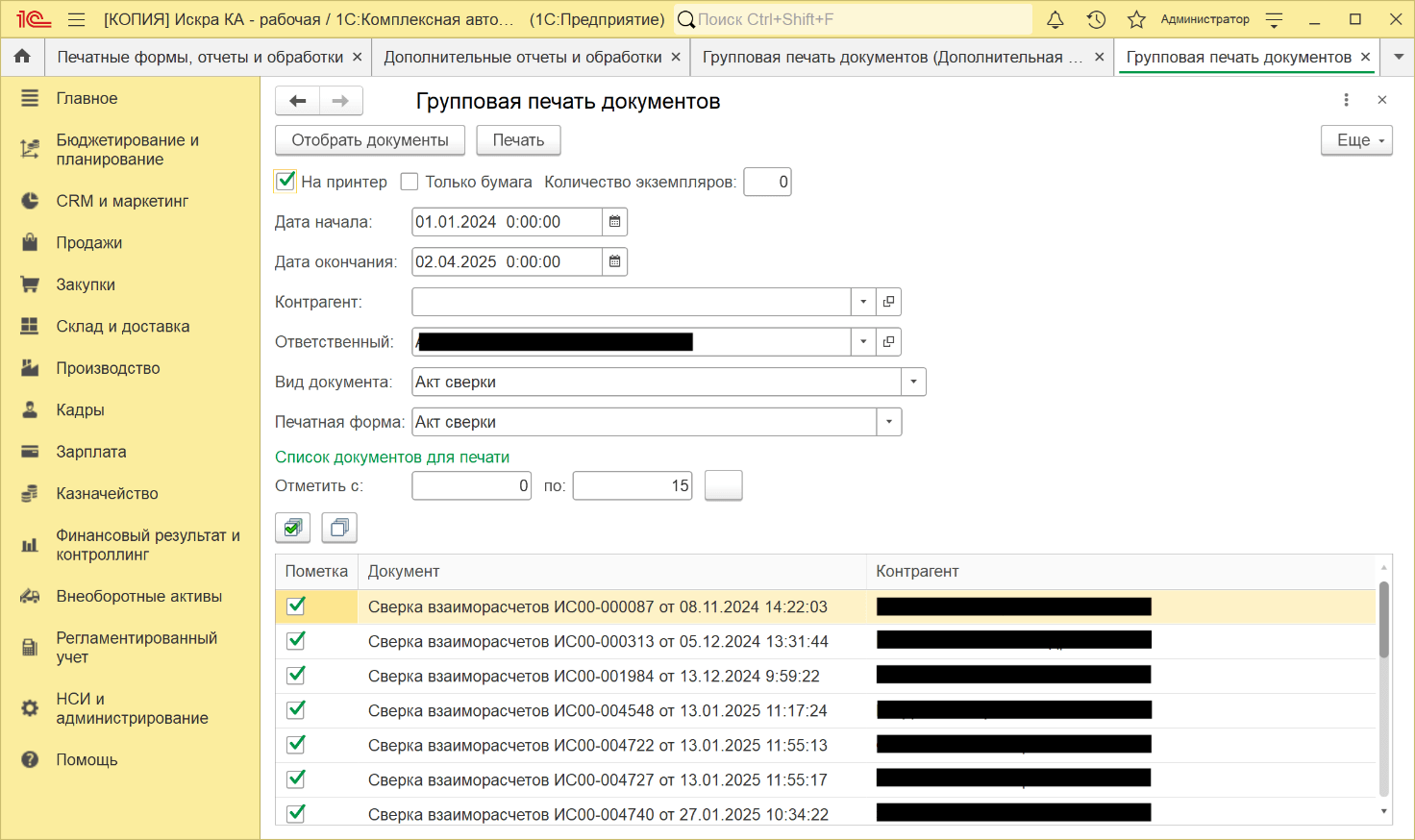Click the Отобрать документы button
This screenshot has width=1415, height=840.
pos(370,140)
